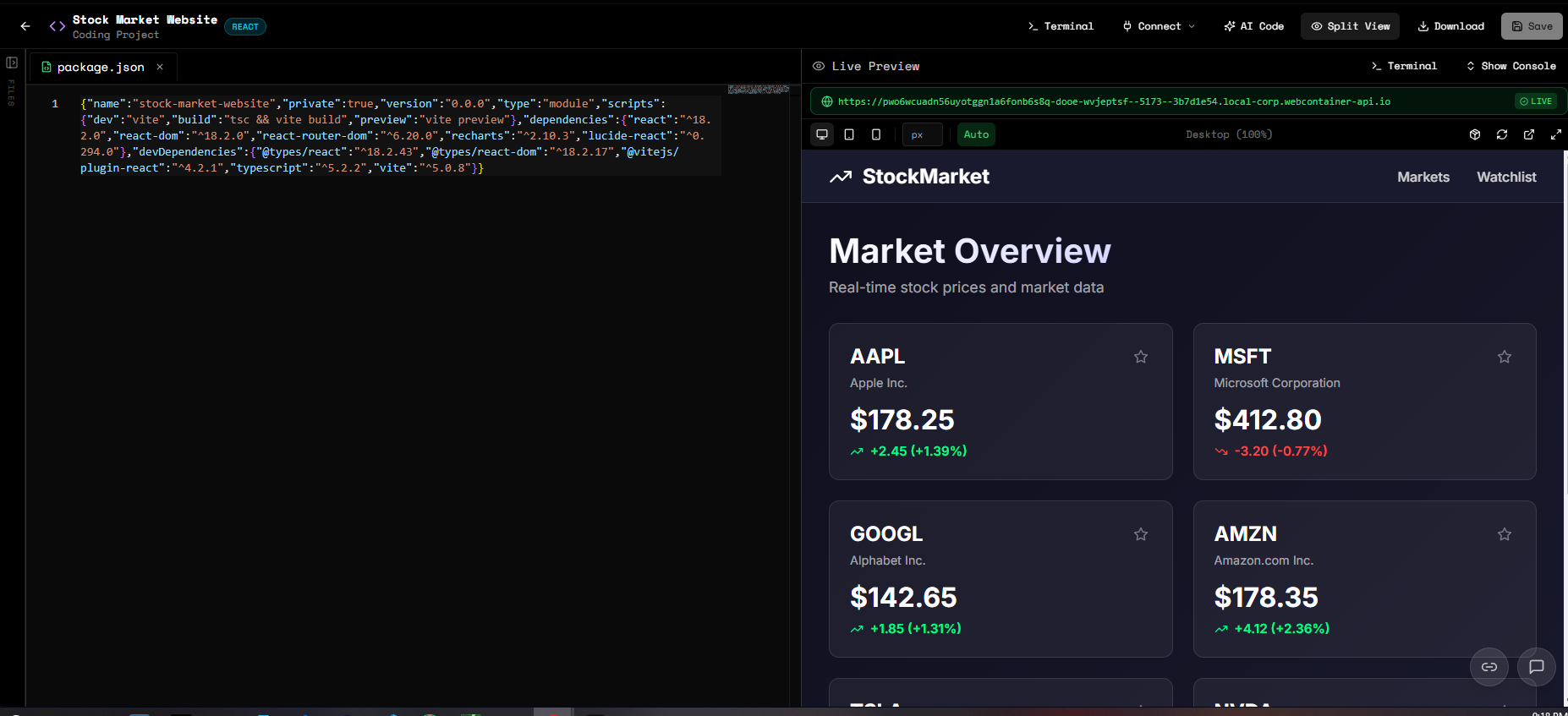Open the Watchlist nav link

pyautogui.click(x=1506, y=177)
